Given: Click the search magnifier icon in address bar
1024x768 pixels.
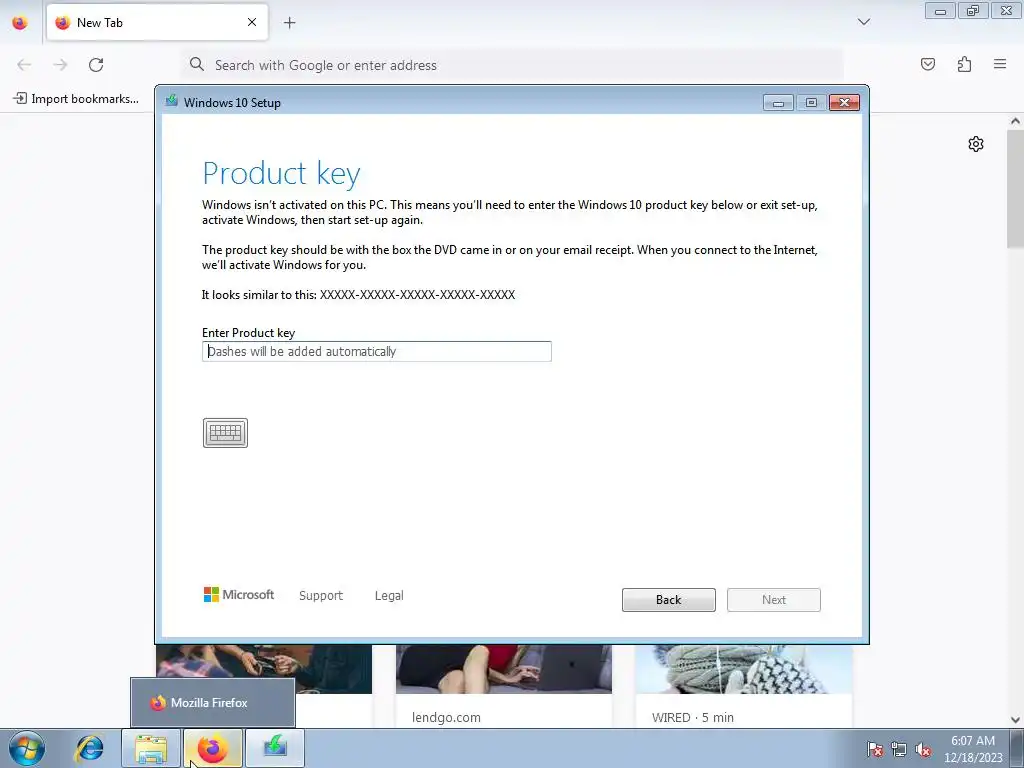Looking at the screenshot, I should (197, 64).
